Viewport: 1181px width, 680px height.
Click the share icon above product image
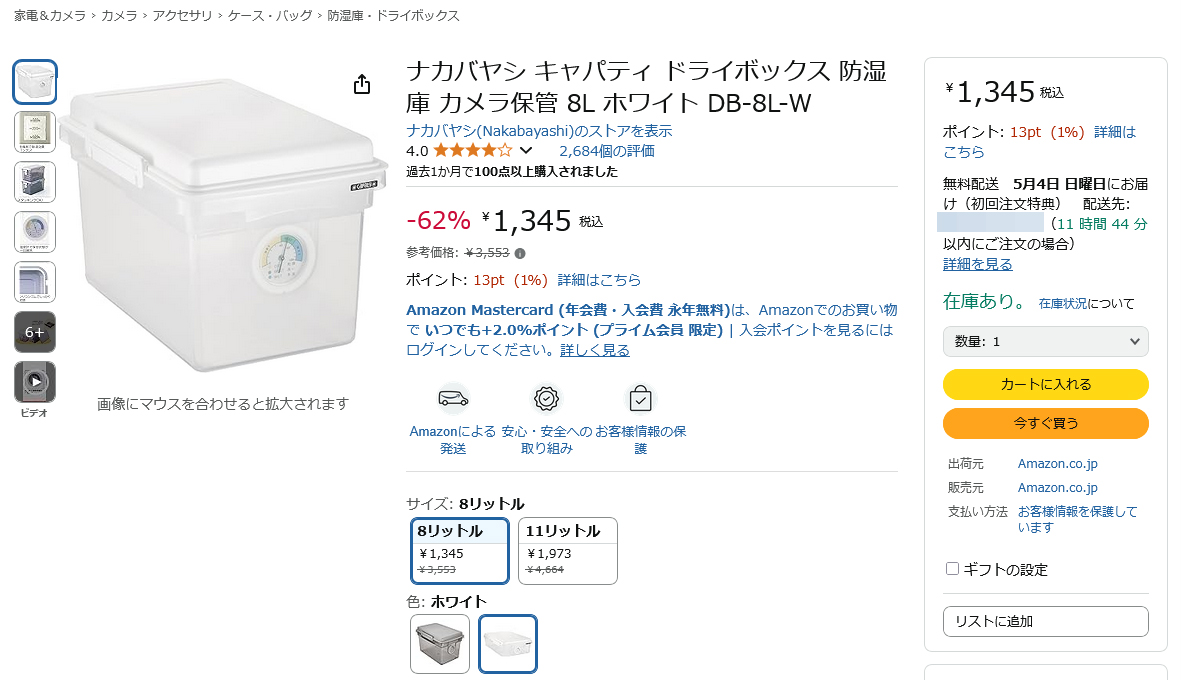pos(362,85)
